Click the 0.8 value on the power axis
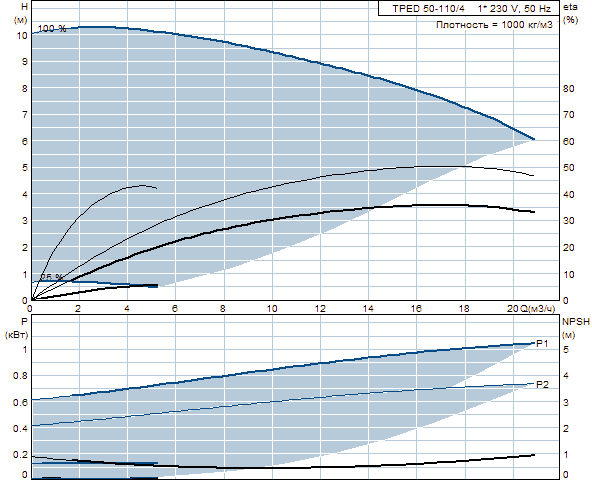Image resolution: width=592 pixels, height=480 pixels. point(20,376)
